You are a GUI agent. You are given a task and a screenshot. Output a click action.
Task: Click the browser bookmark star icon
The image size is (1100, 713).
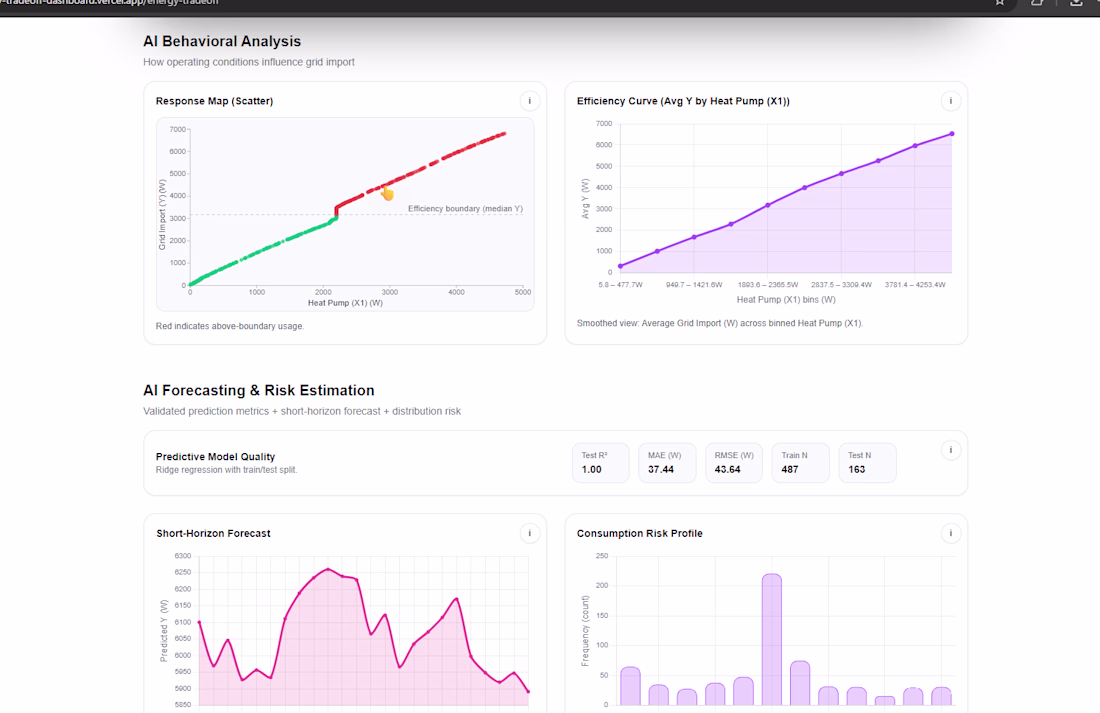coord(1000,3)
